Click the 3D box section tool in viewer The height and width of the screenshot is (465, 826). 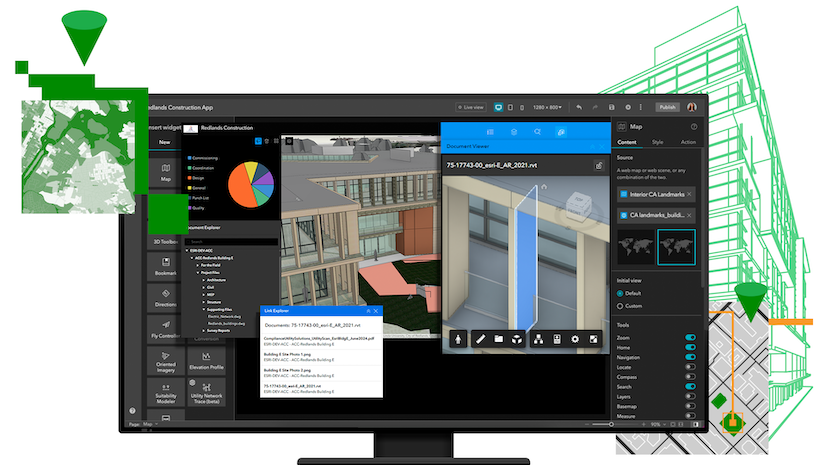[517, 339]
